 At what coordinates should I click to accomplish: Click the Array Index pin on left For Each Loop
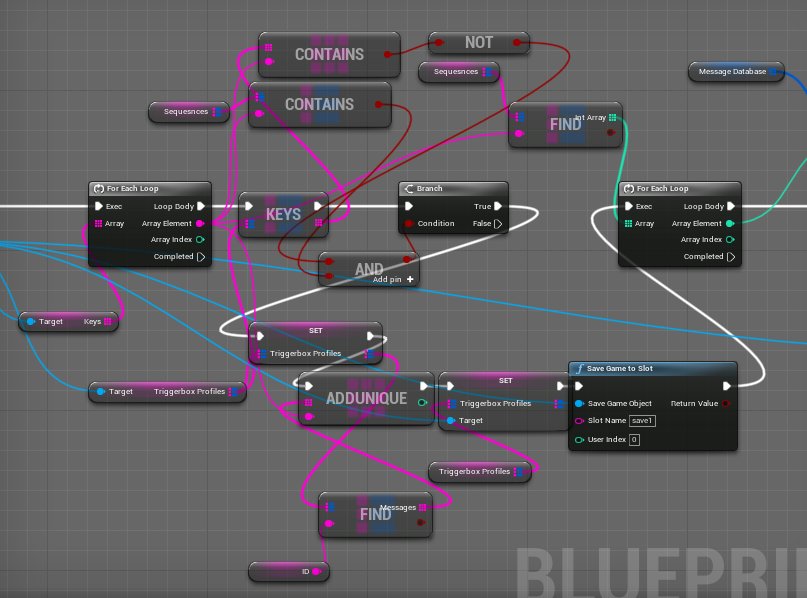(200, 239)
